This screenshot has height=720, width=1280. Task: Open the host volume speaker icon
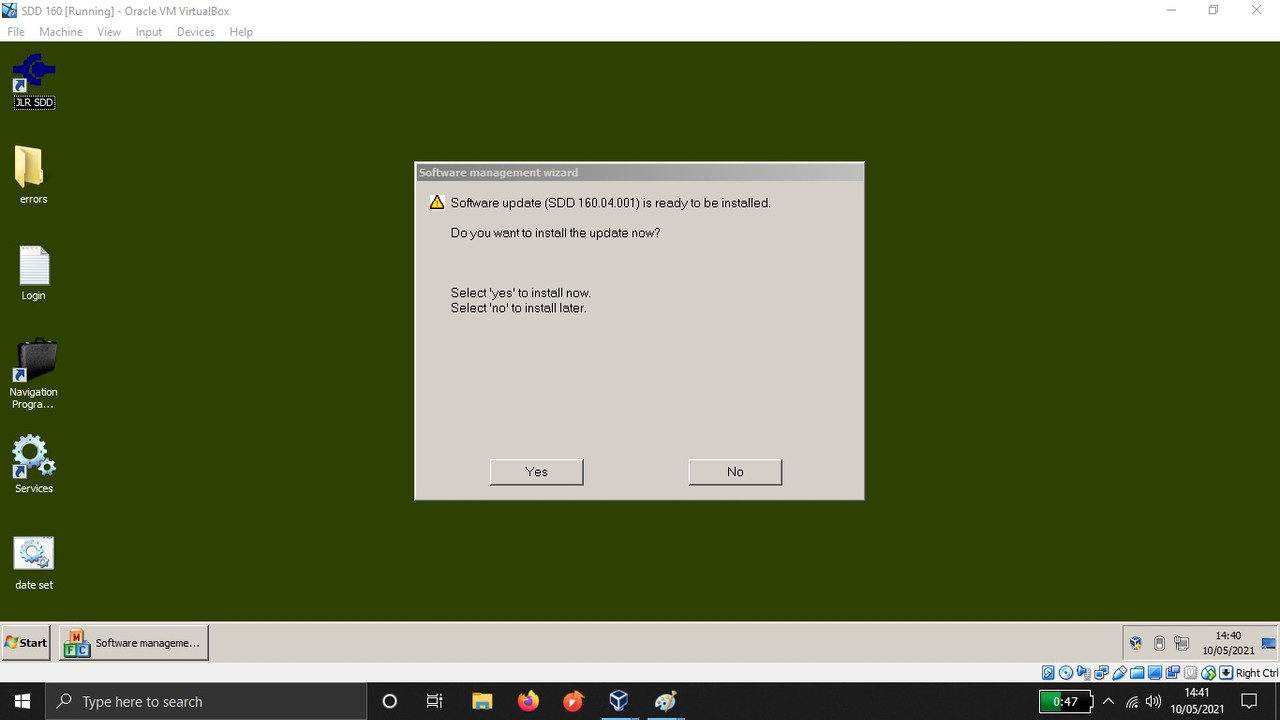[1154, 702]
